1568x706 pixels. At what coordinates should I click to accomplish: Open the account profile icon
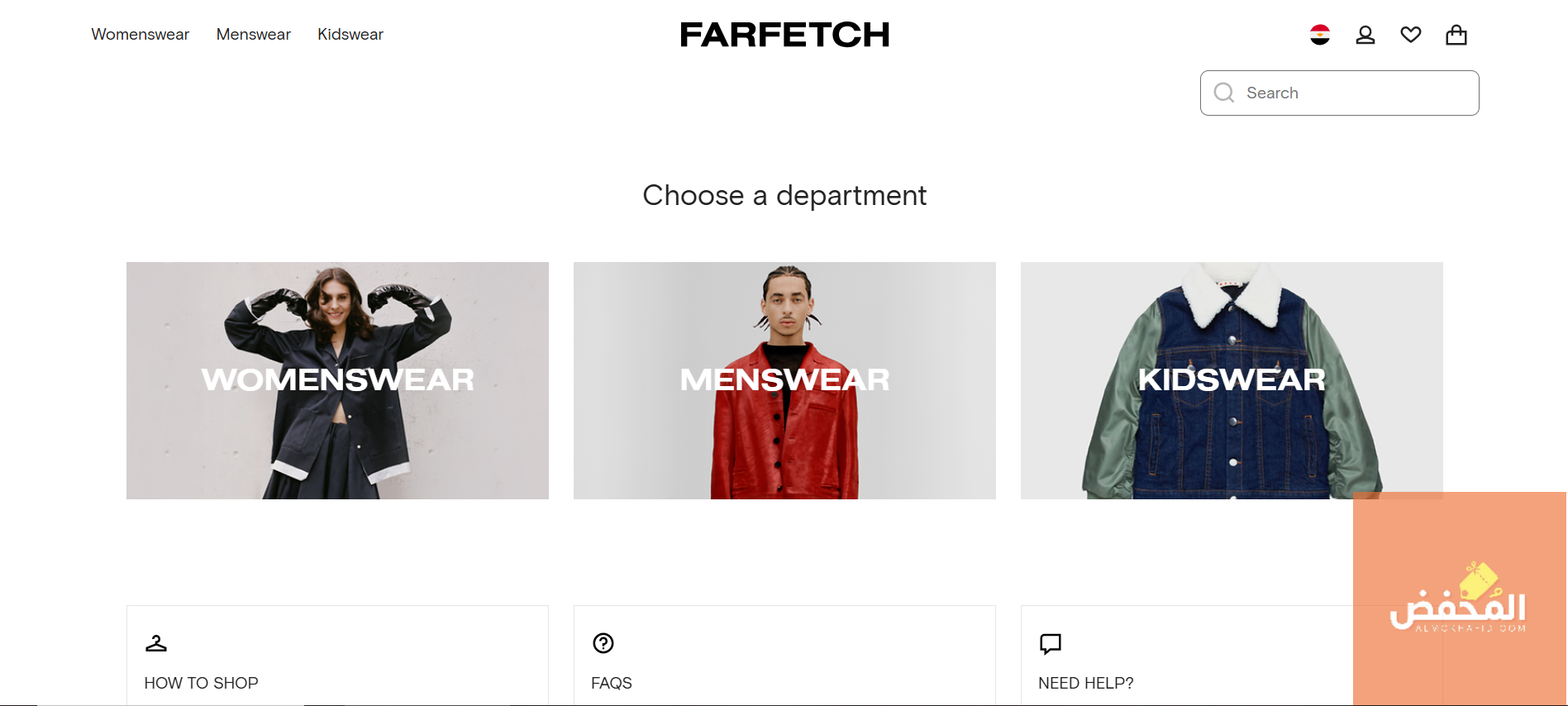[x=1365, y=35]
